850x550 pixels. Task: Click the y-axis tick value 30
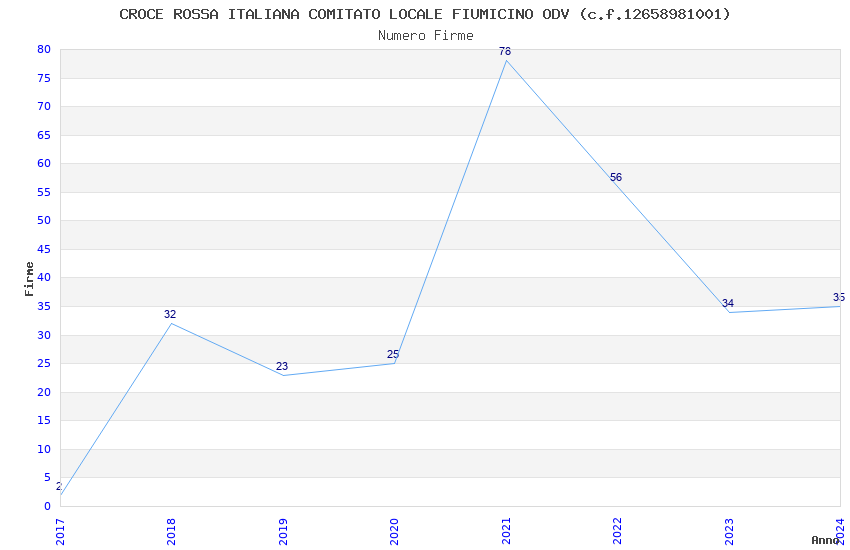click(44, 335)
